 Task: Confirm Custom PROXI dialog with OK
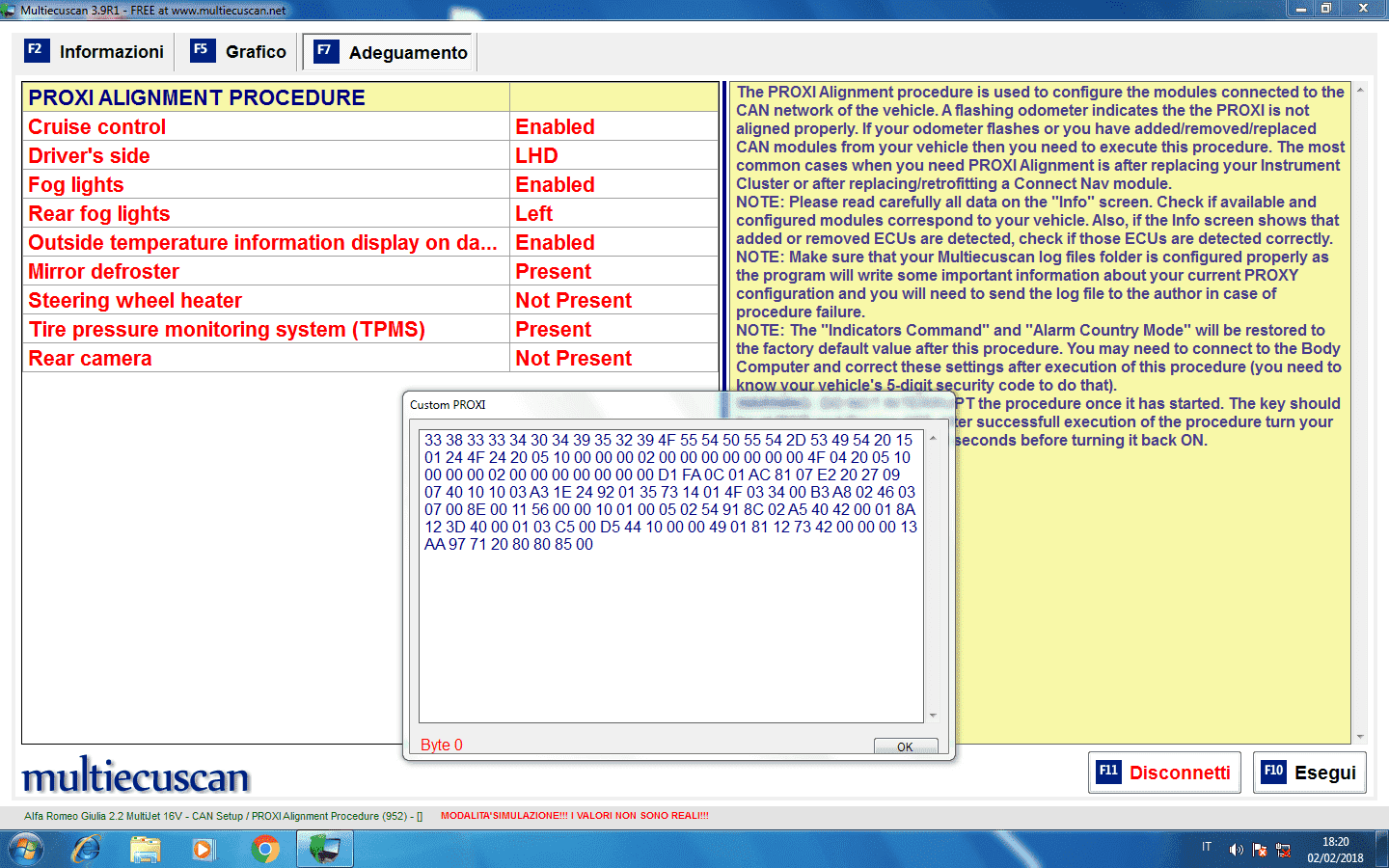tap(906, 746)
